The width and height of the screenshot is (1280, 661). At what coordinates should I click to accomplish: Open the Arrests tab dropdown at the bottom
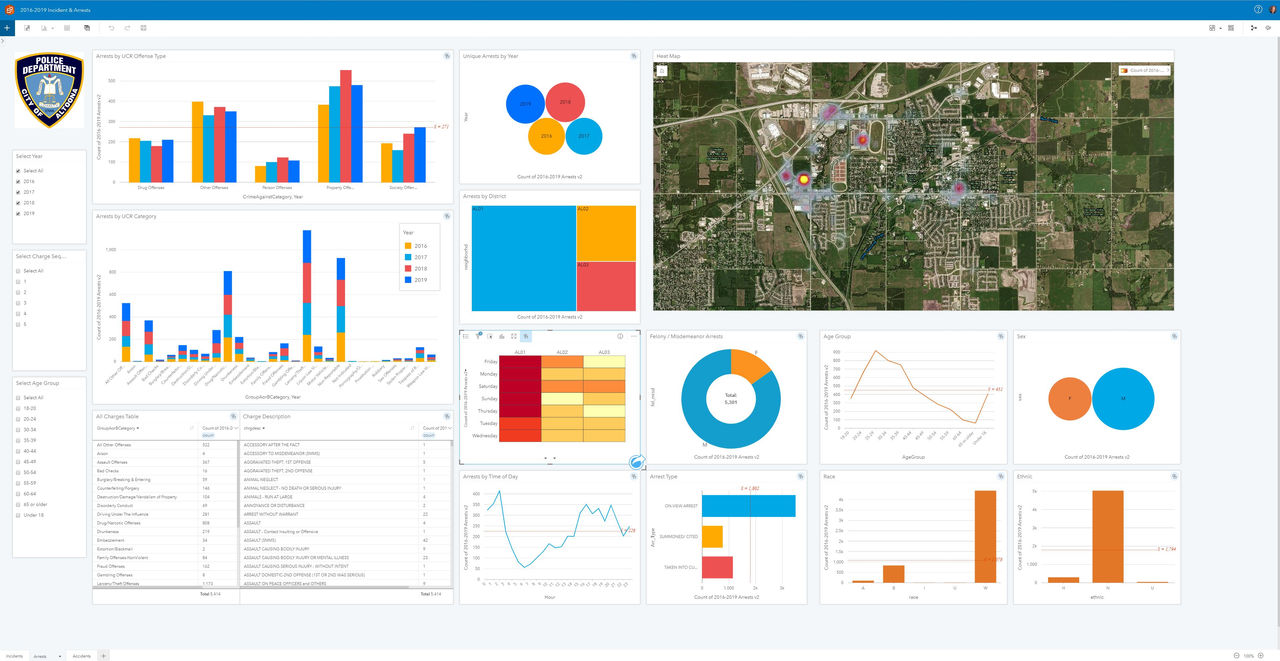[x=60, y=656]
